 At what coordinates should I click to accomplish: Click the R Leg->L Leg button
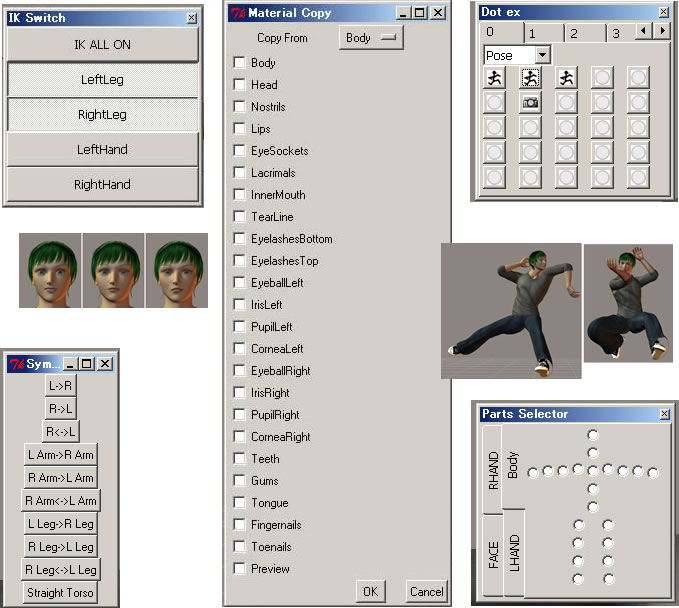[x=61, y=546]
